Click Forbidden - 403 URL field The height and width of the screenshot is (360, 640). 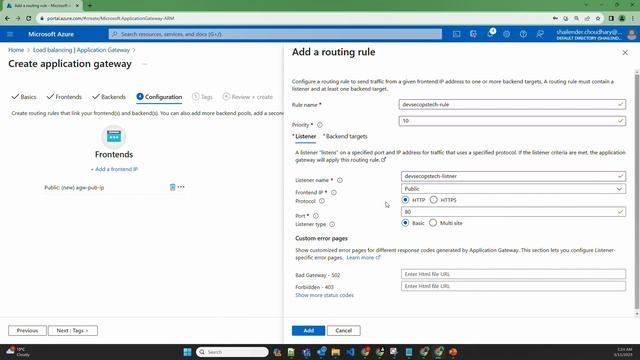click(513, 286)
